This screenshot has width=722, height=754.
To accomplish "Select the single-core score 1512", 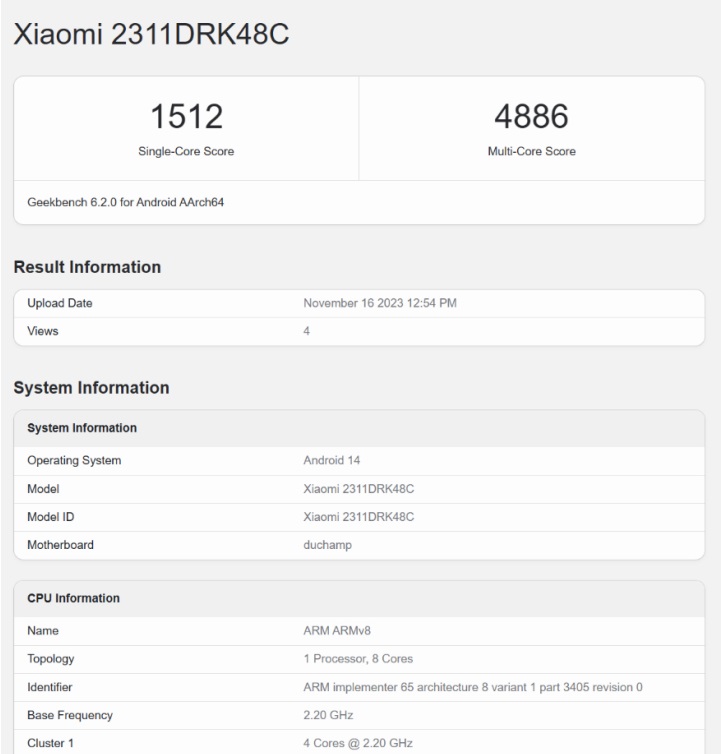I will click(x=187, y=116).
